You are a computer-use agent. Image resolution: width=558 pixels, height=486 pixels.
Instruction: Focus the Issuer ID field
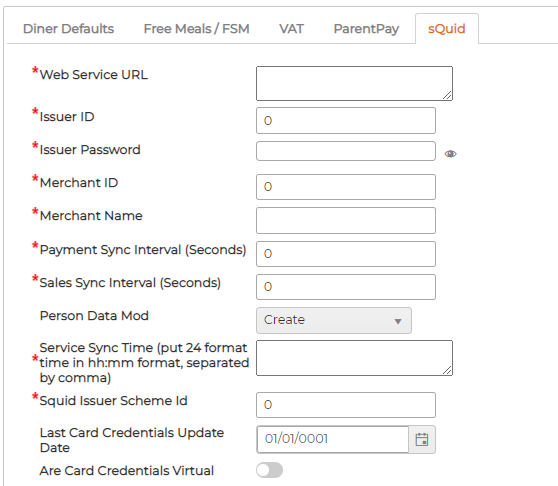(346, 120)
